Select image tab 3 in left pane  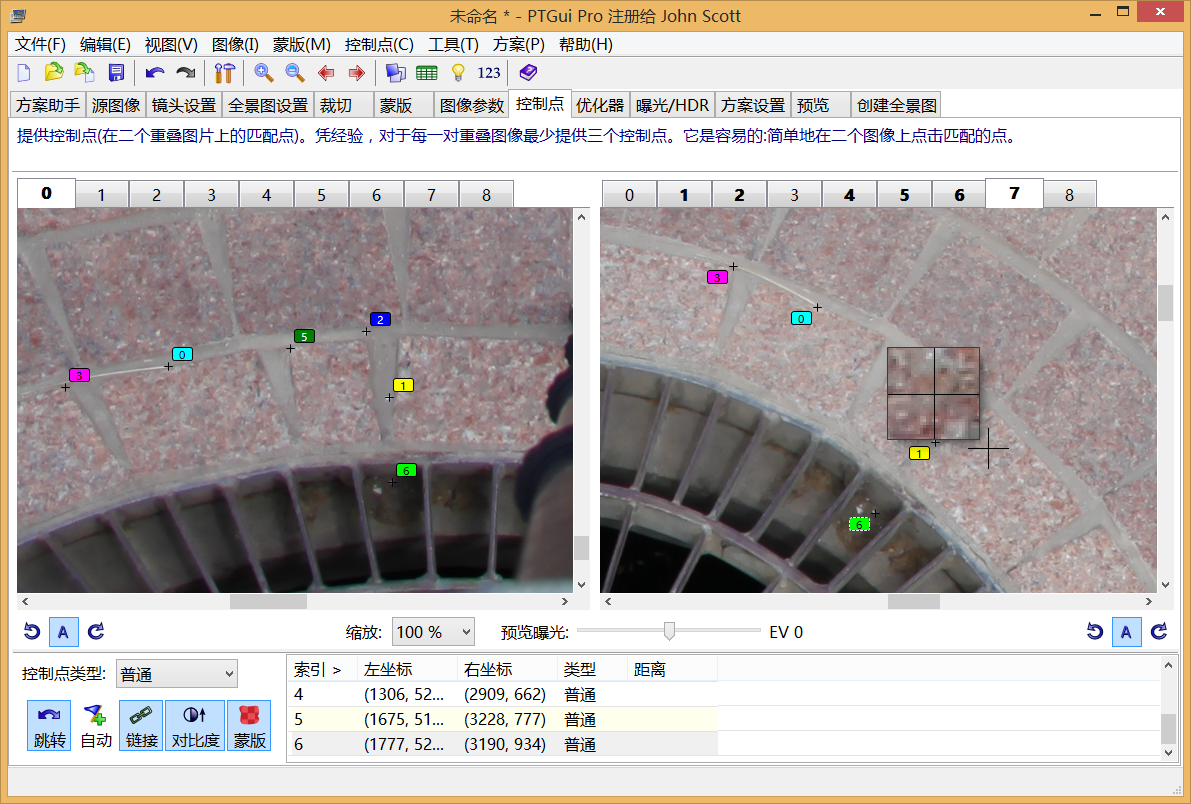pos(211,195)
